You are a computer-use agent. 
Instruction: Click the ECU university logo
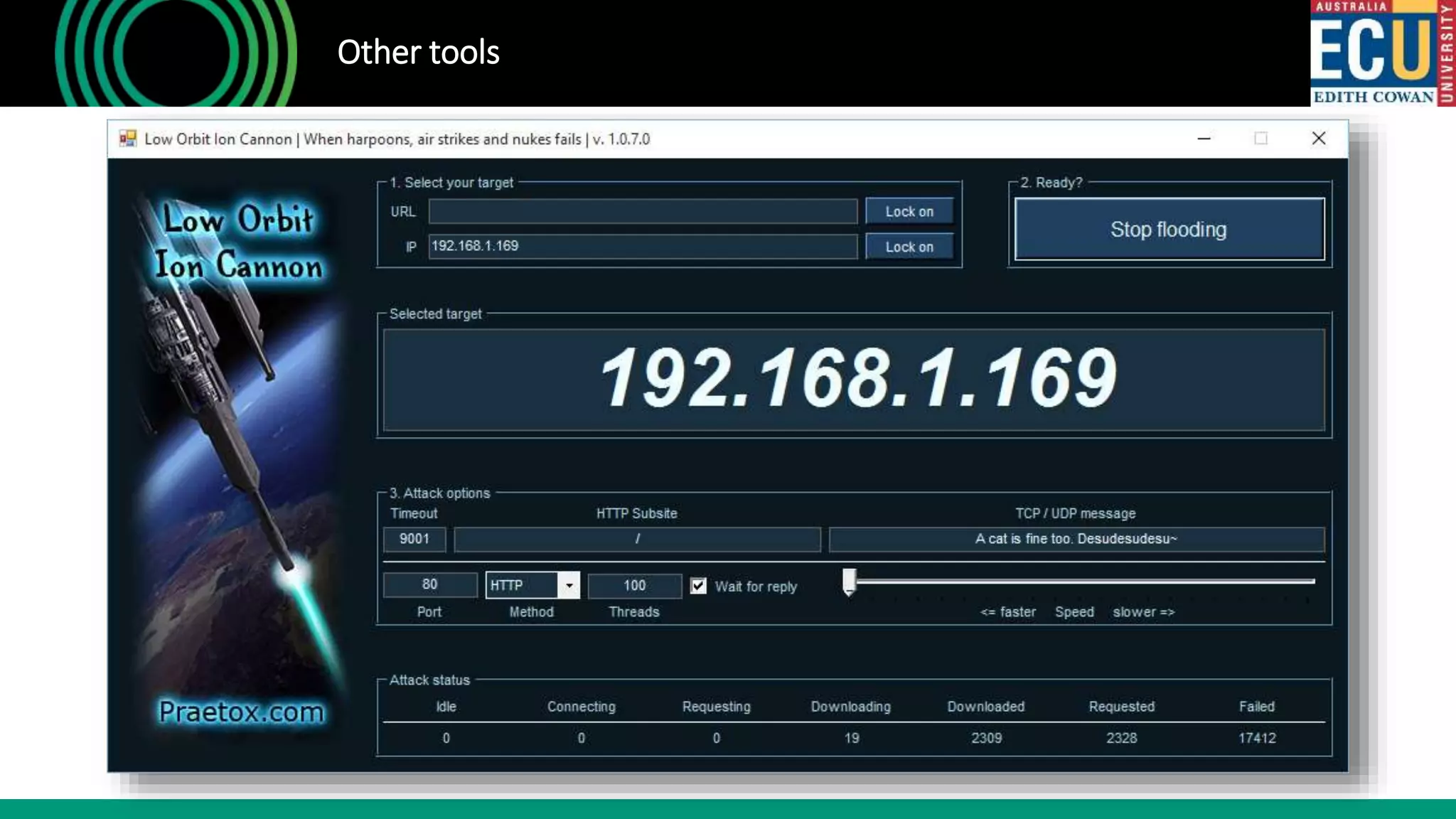(1381, 53)
